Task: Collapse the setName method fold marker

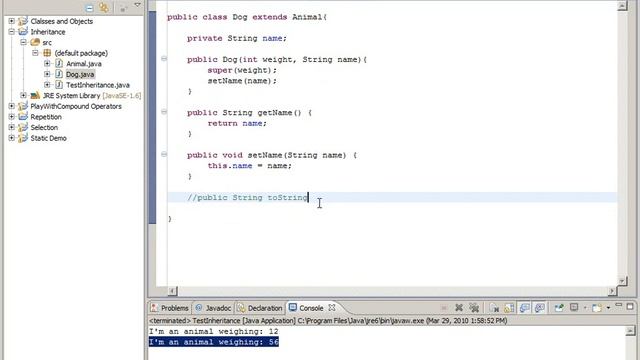Action: point(164,154)
